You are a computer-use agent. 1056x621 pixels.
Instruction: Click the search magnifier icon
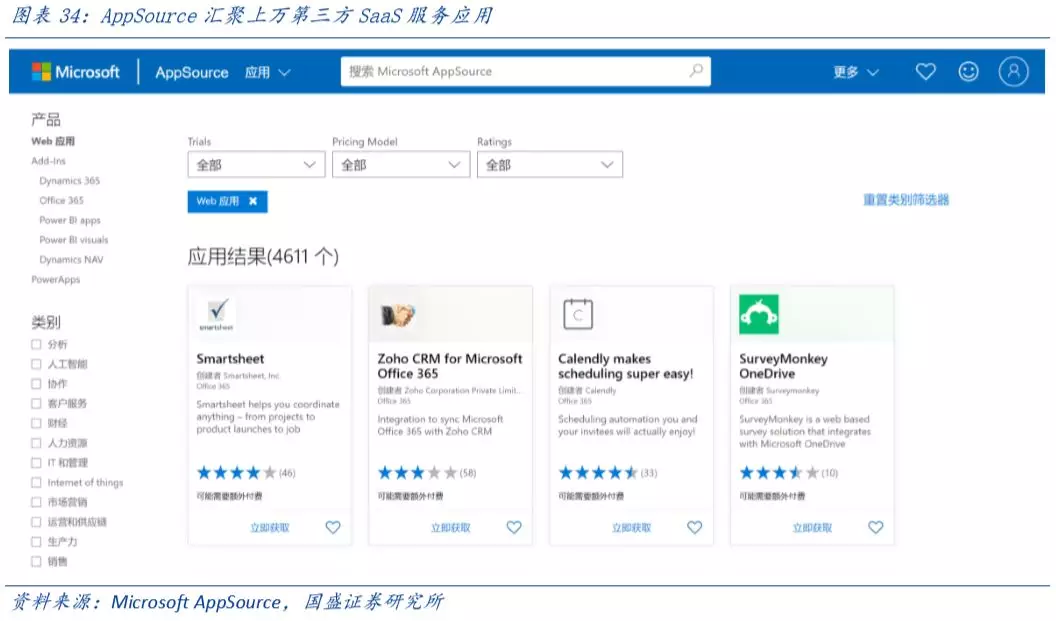point(696,71)
